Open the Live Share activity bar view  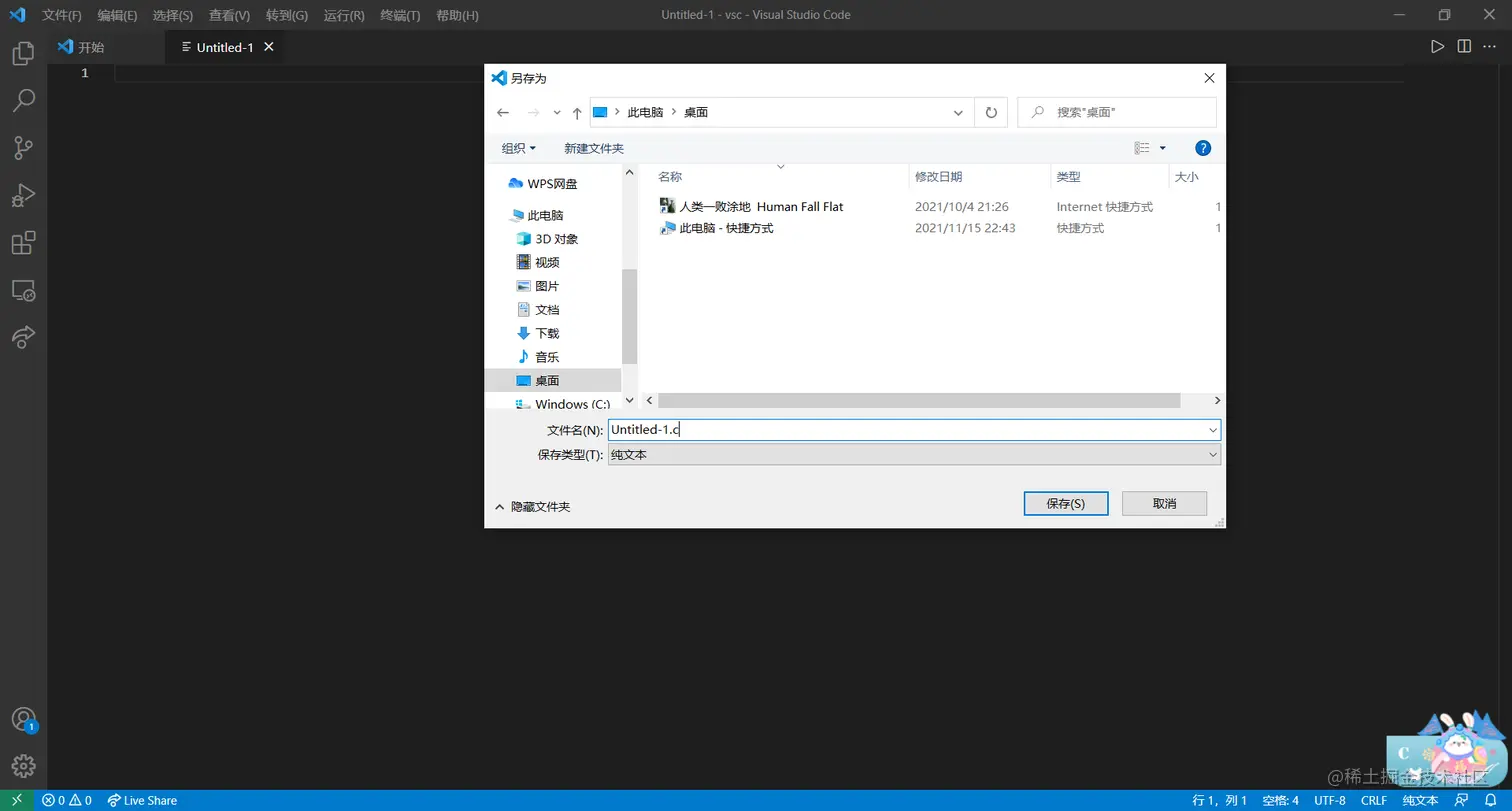click(23, 337)
